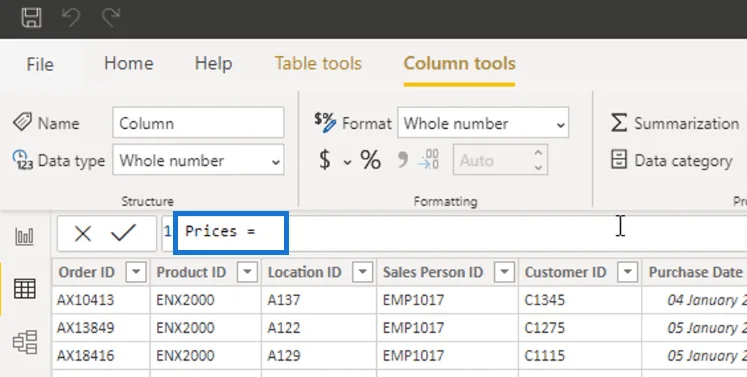This screenshot has height=377, width=747.
Task: Commit the formula with checkmark button
Action: click(x=123, y=233)
